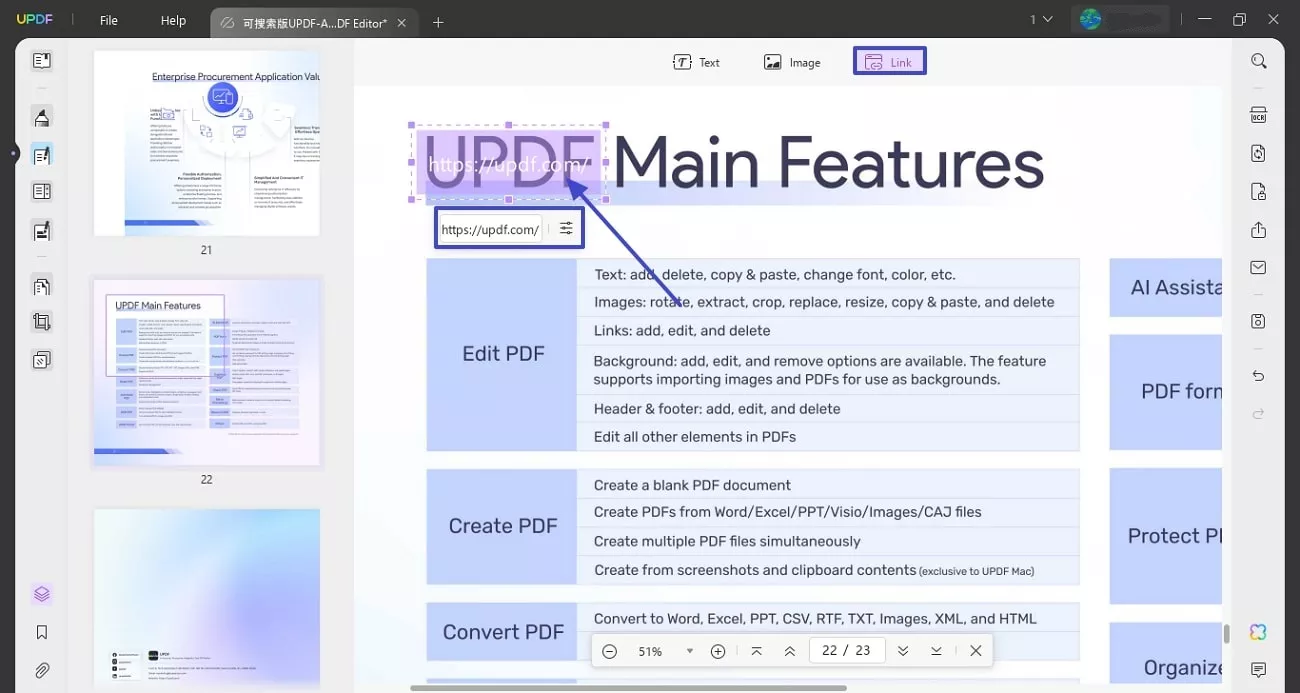Open the Batch process stacked-pages icon
This screenshot has height=693, width=1300.
point(41,360)
